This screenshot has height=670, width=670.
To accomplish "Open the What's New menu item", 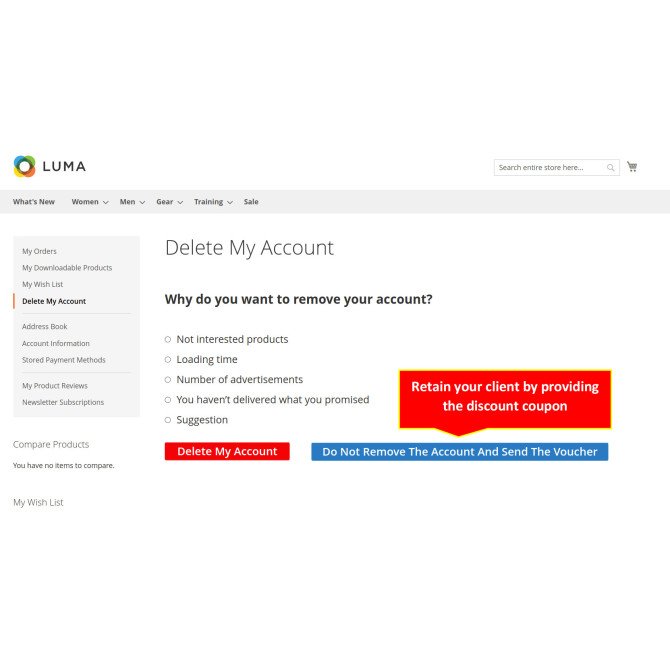I will (34, 202).
